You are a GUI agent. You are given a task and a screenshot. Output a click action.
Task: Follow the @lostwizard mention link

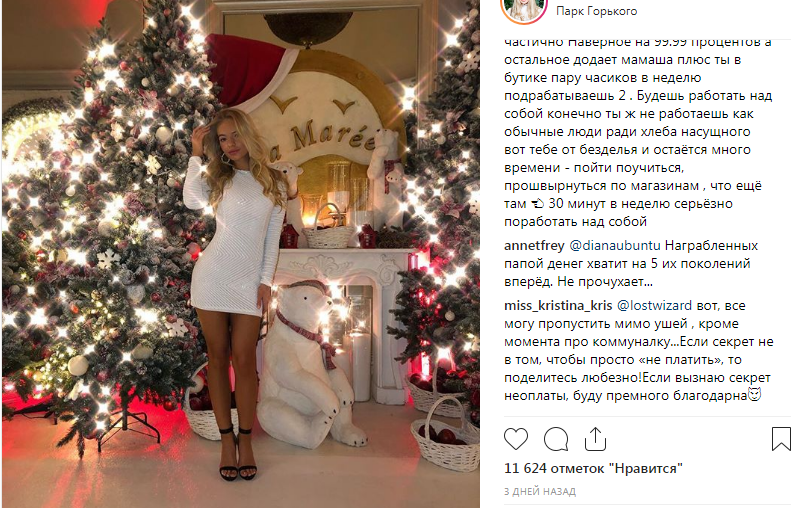click(x=654, y=306)
